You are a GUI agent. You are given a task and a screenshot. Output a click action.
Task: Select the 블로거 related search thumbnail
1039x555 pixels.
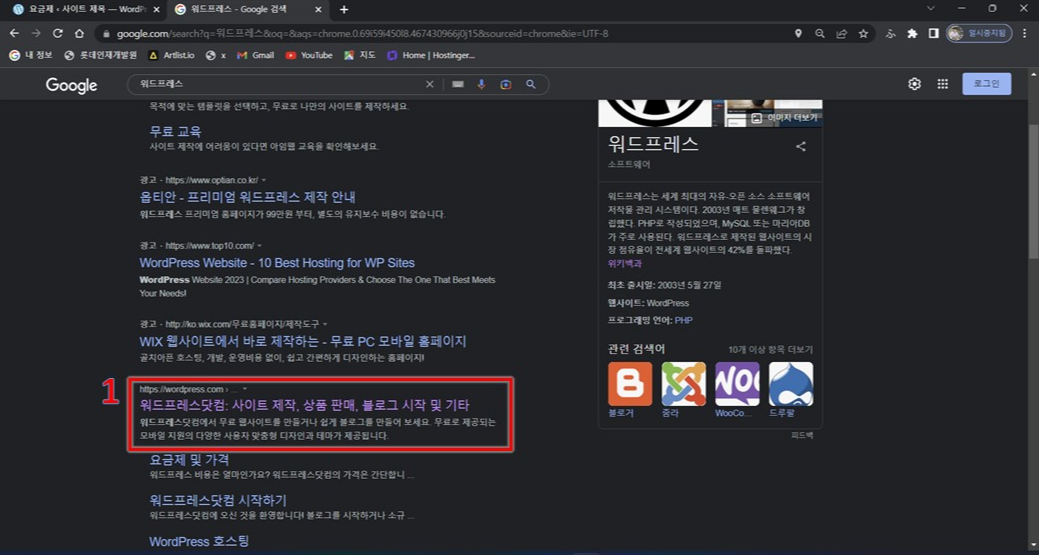(629, 383)
